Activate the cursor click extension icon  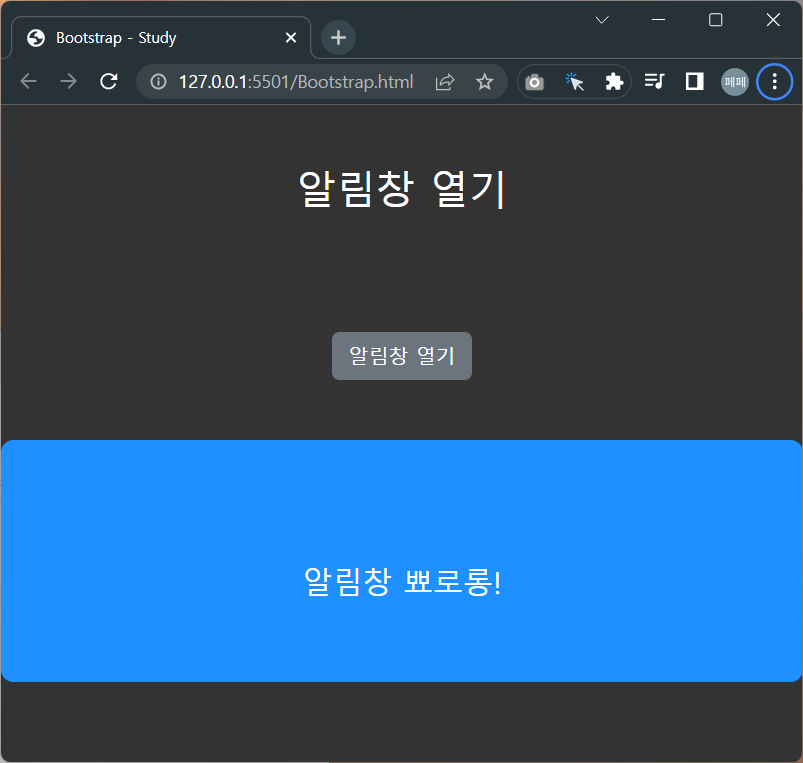click(x=574, y=81)
